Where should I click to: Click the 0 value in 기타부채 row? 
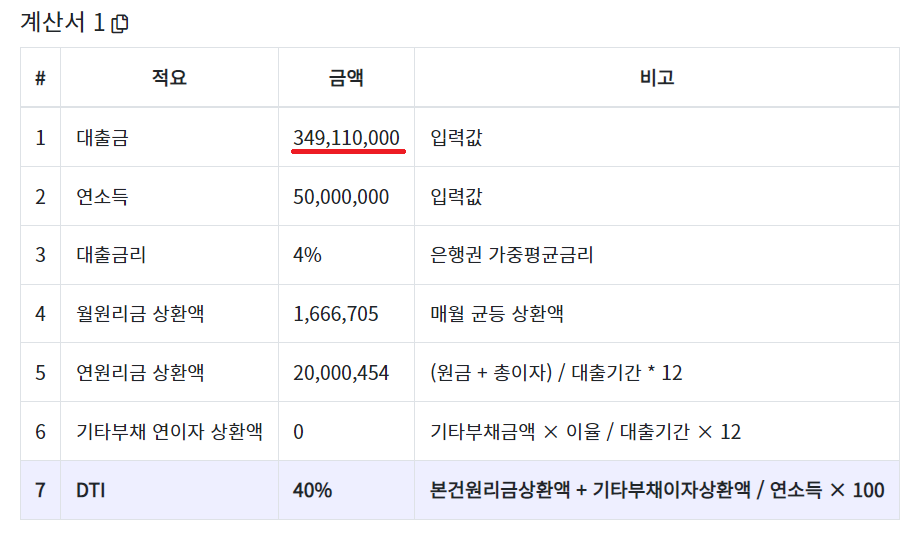coord(298,432)
